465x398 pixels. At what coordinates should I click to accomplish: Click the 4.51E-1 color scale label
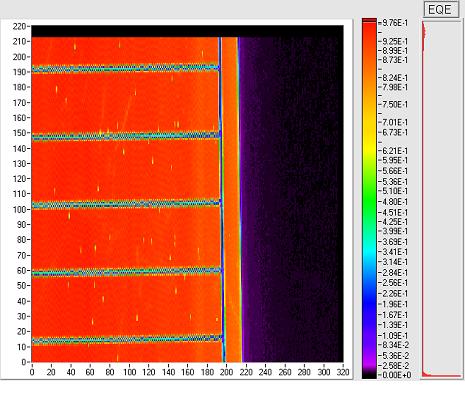click(x=395, y=212)
